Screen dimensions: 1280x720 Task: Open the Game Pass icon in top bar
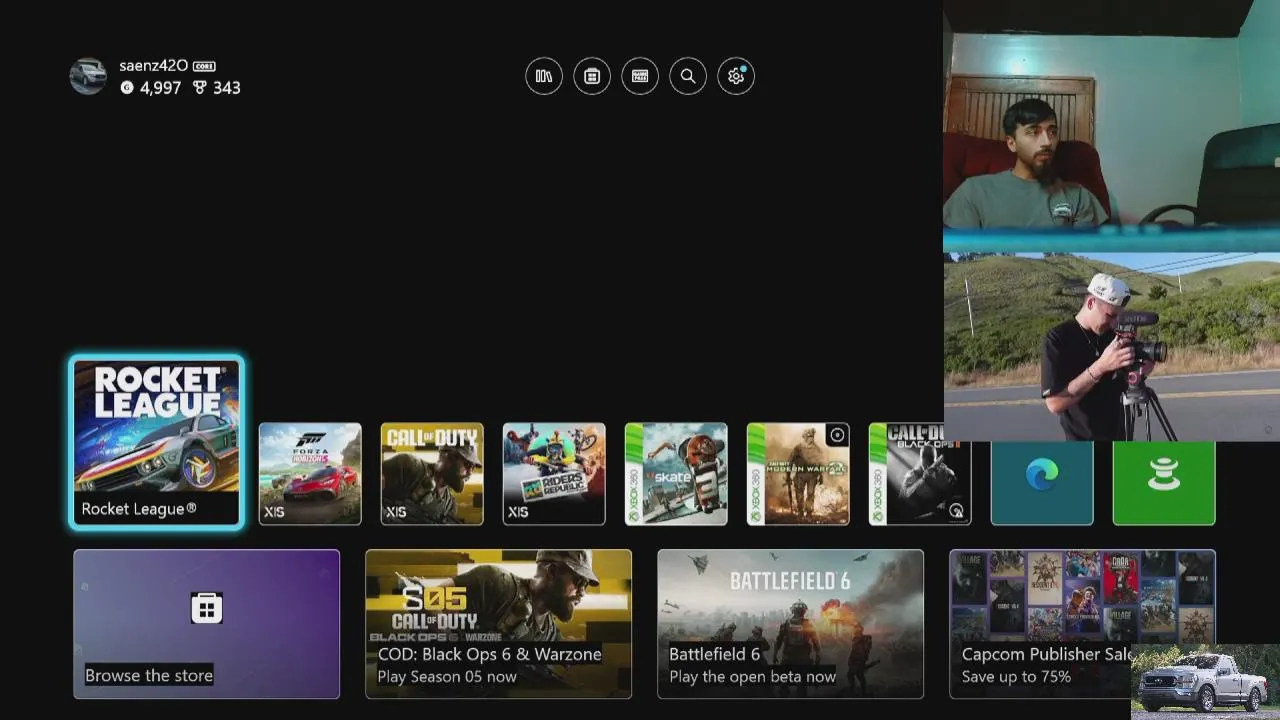pos(640,76)
